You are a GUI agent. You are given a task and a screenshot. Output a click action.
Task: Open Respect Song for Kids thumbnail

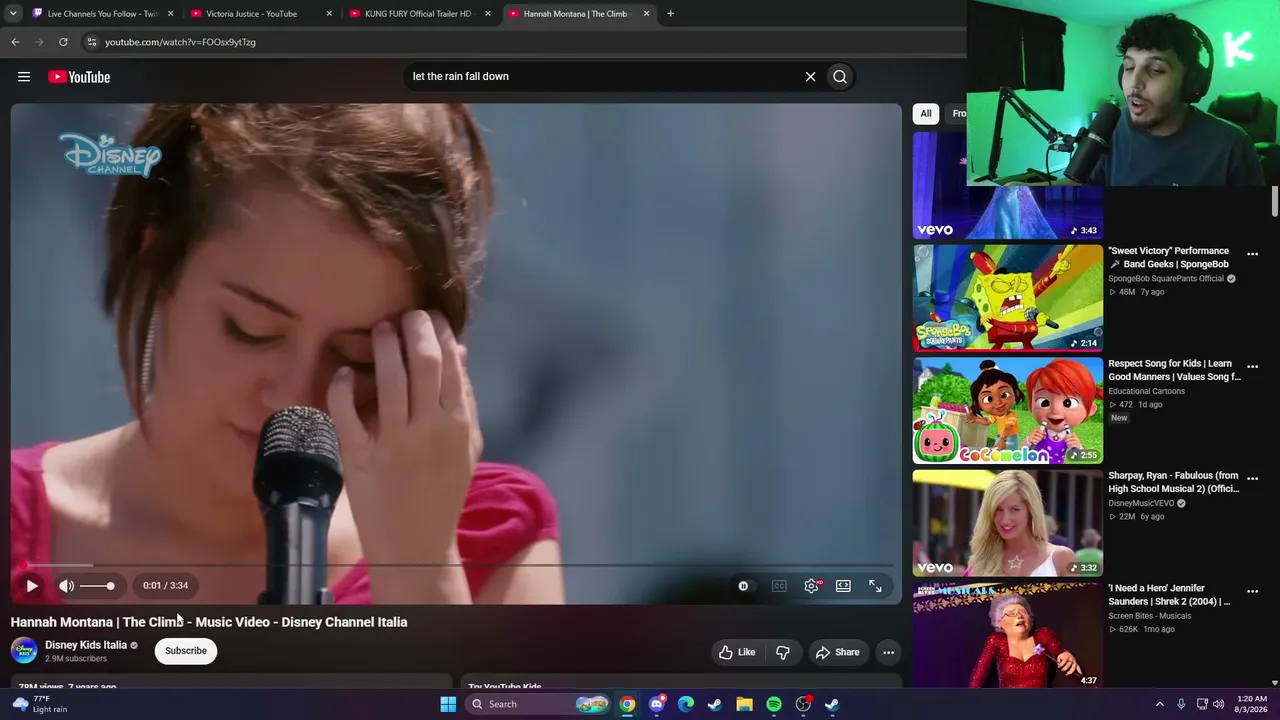click(x=1008, y=411)
